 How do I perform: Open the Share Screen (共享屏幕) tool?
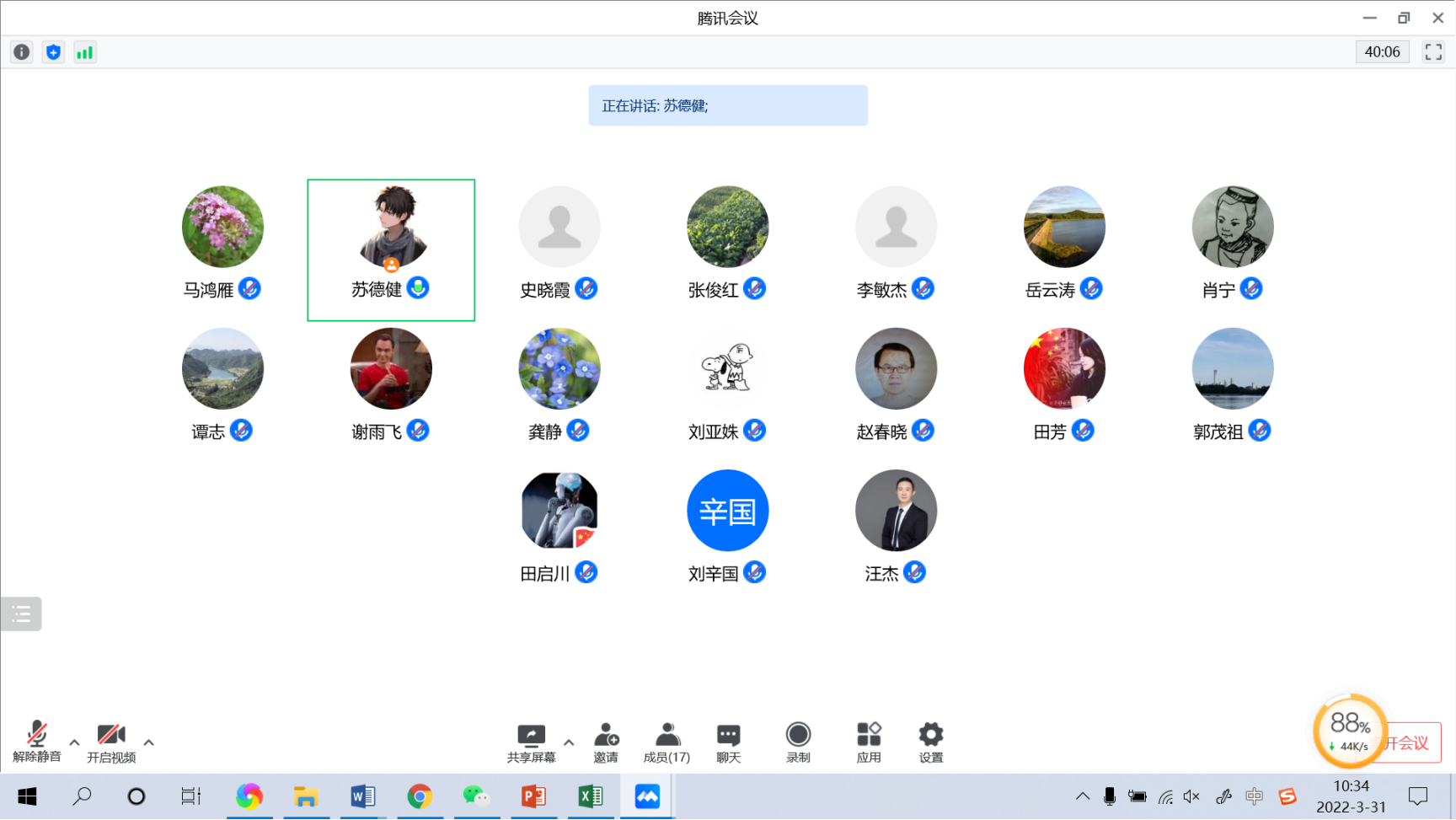point(531,742)
